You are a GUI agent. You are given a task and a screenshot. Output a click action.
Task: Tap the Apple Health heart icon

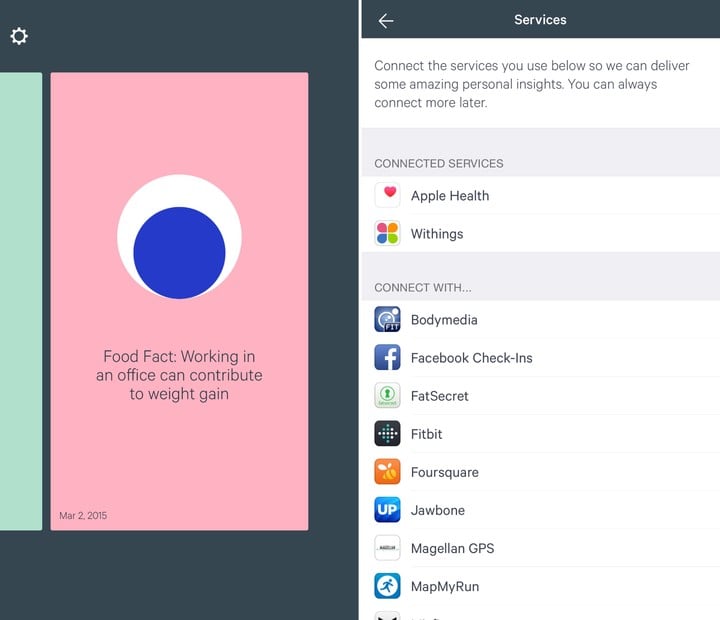387,195
